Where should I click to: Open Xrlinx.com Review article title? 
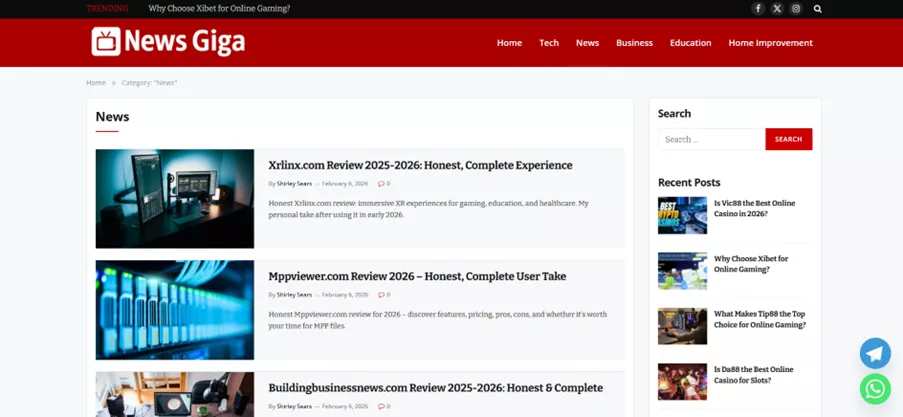pyautogui.click(x=420, y=165)
